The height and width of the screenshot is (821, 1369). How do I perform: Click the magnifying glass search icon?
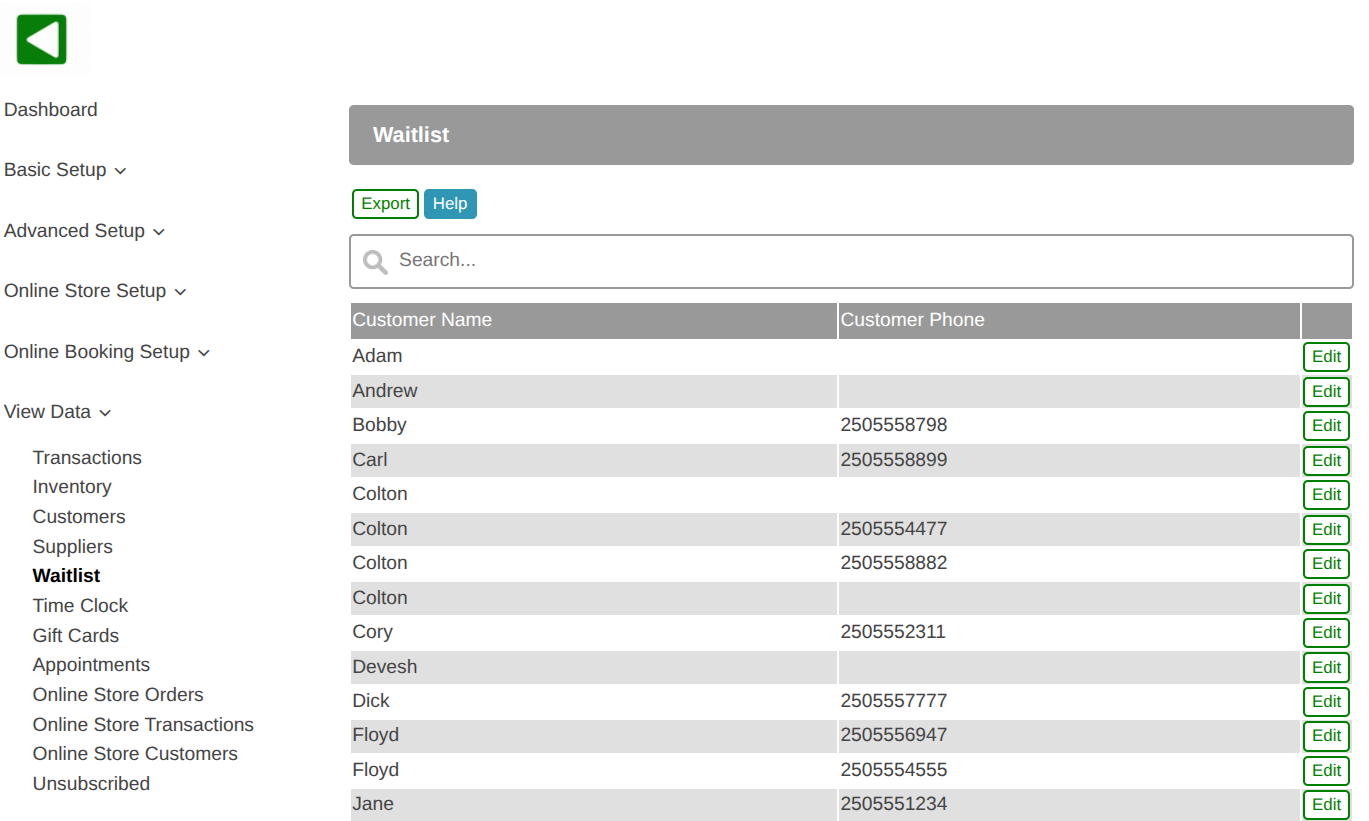pyautogui.click(x=375, y=262)
